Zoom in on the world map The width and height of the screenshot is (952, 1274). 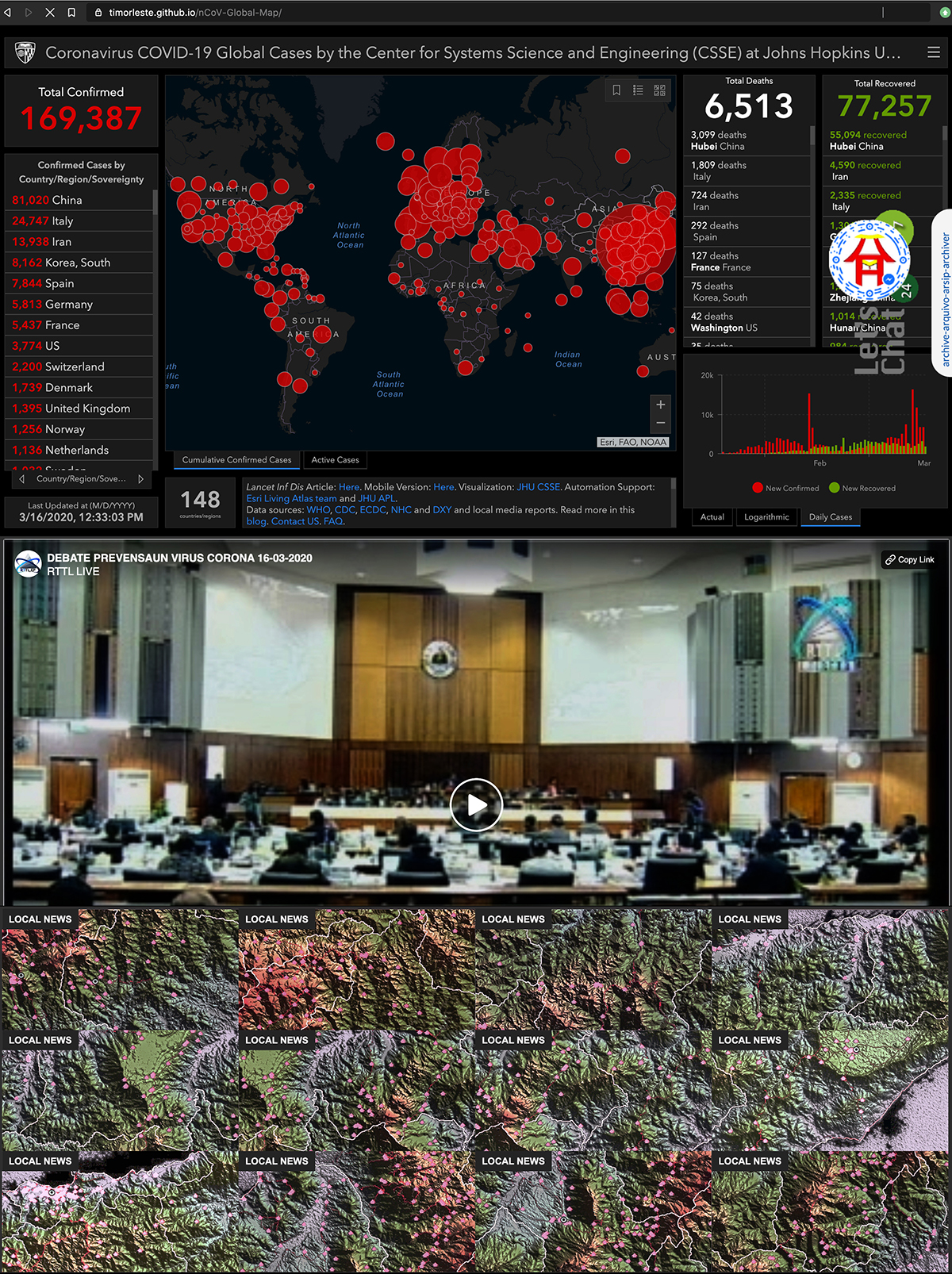click(x=660, y=405)
